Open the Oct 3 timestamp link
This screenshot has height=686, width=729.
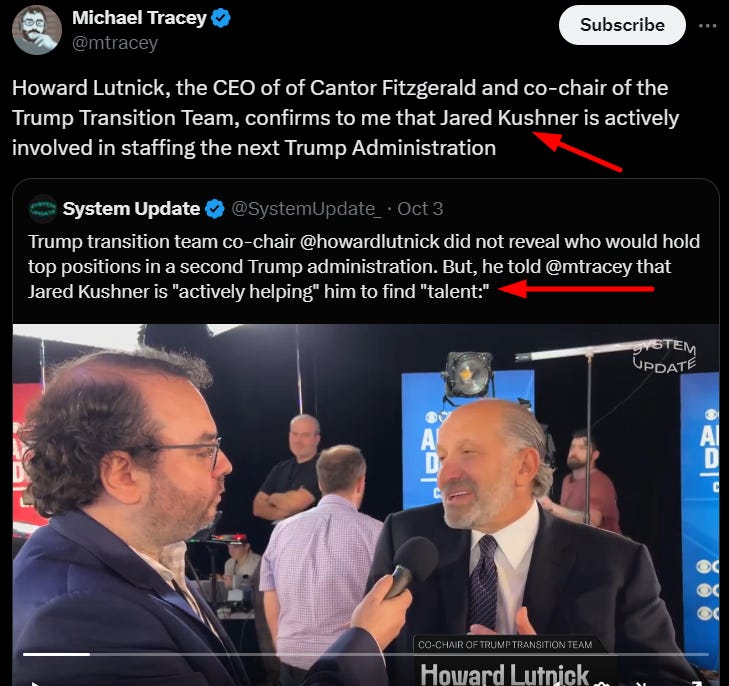[420, 209]
